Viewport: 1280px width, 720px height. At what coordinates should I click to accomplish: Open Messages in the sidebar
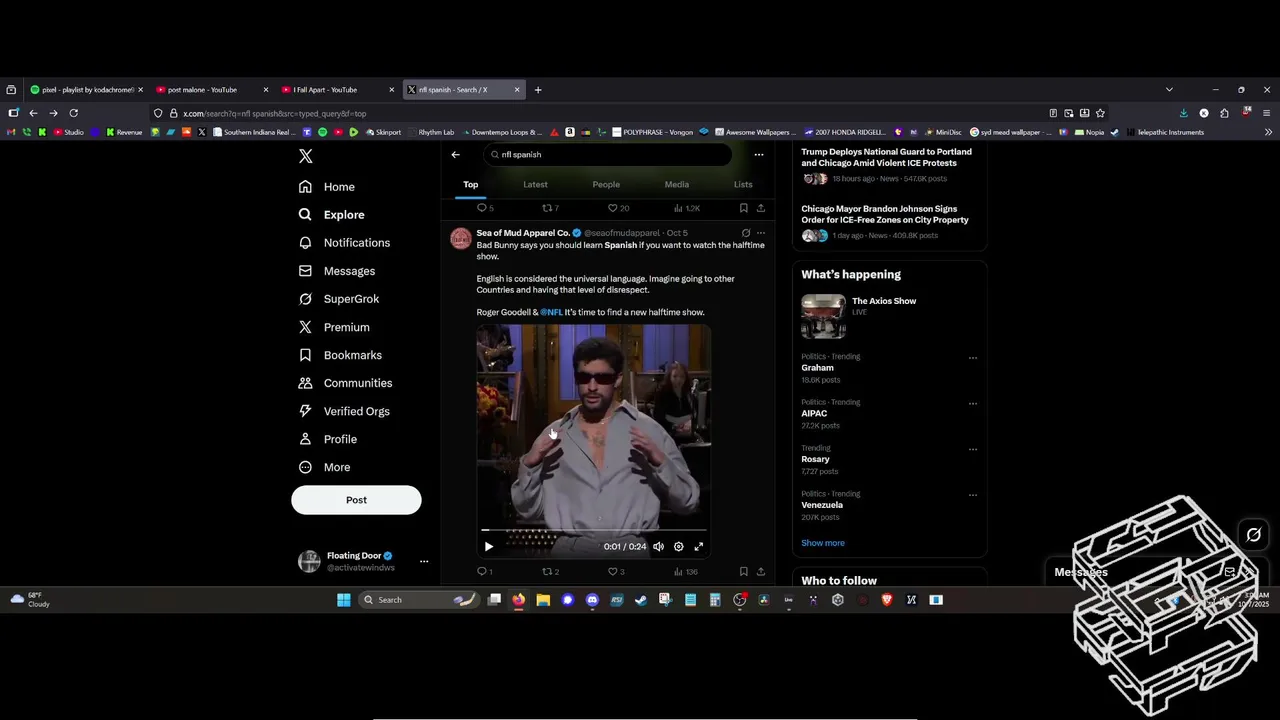(x=337, y=271)
